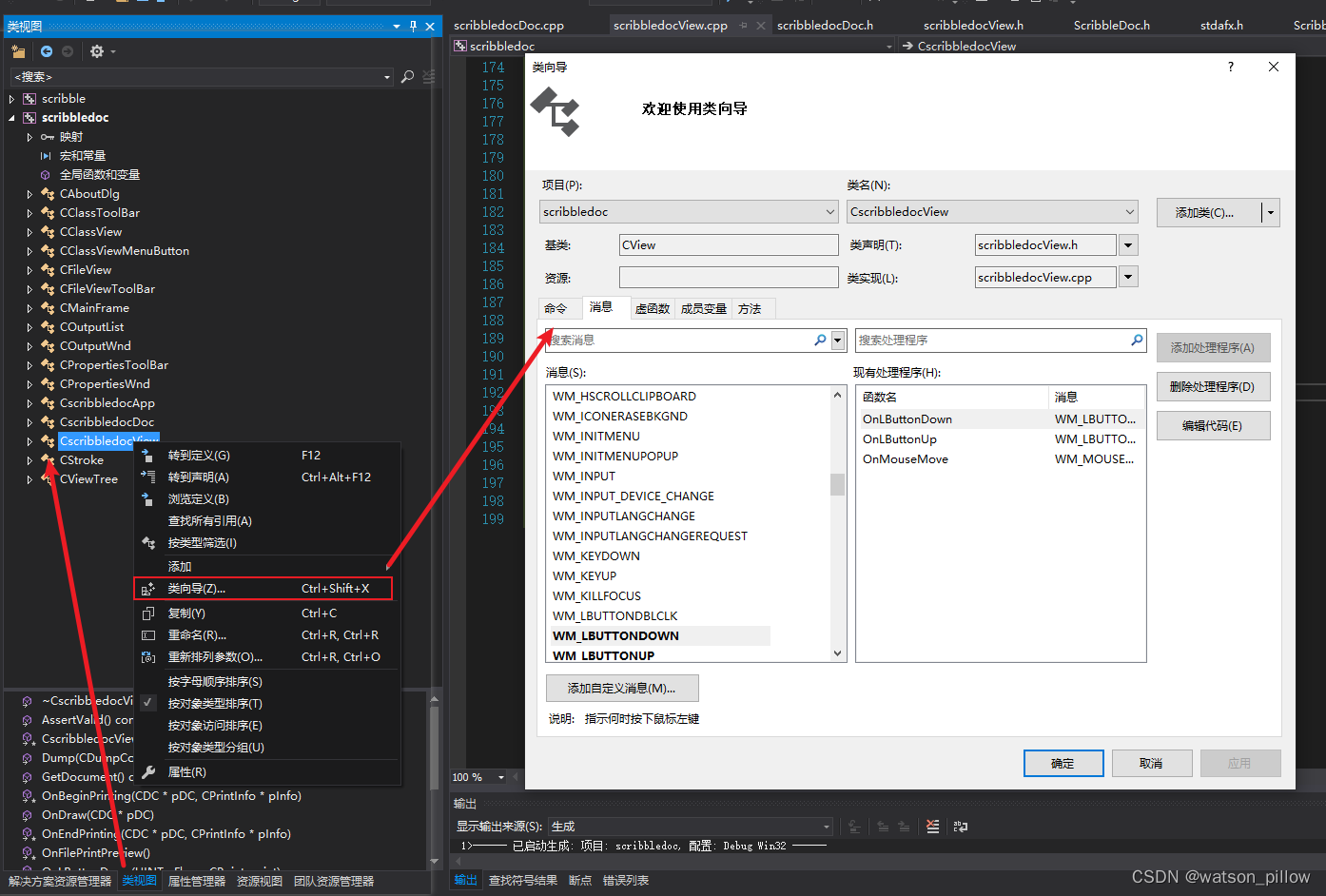Open the 生成 output source dropdown
Image resolution: width=1326 pixels, height=896 pixels.
[826, 827]
